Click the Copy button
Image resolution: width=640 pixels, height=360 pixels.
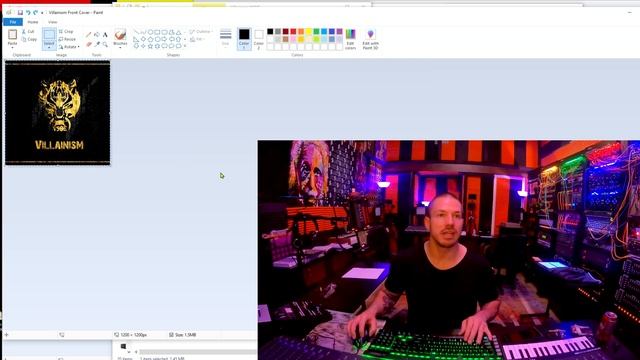29,39
